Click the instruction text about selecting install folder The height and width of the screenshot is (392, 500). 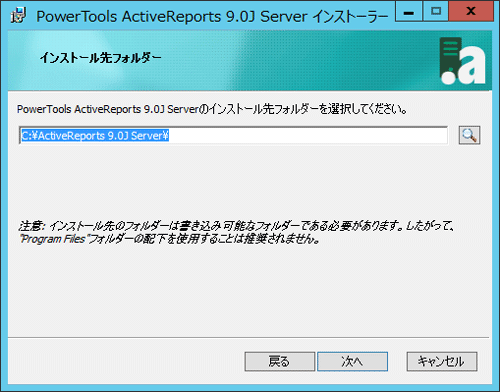(212, 109)
